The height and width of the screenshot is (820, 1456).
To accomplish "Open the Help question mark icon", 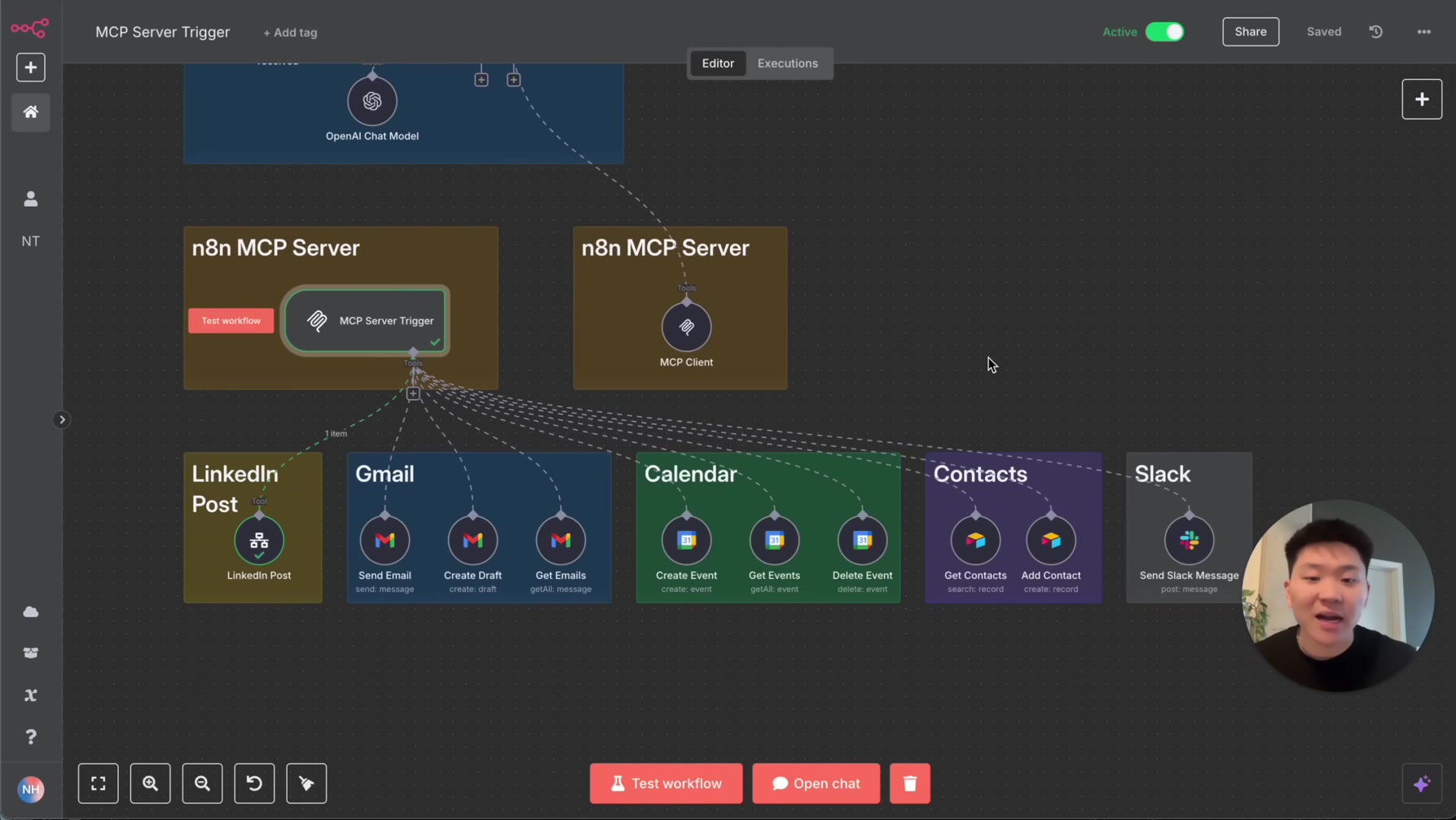I will 31,737.
